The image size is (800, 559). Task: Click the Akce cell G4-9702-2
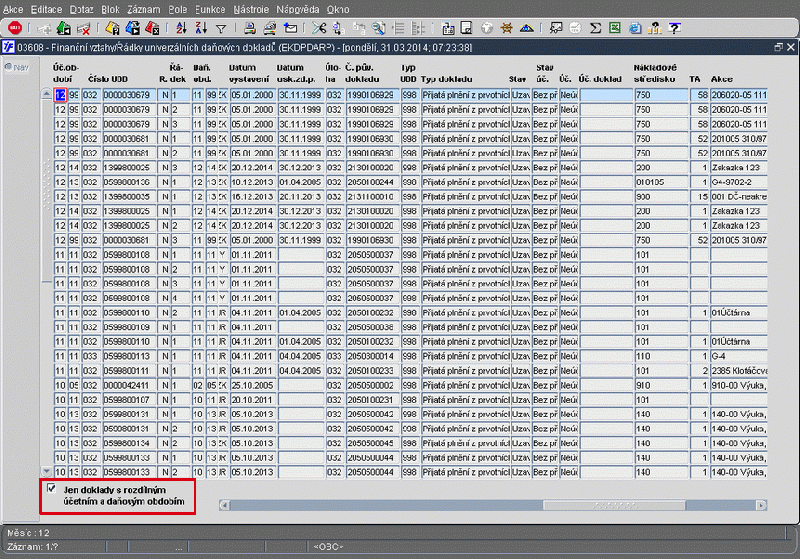pos(739,182)
